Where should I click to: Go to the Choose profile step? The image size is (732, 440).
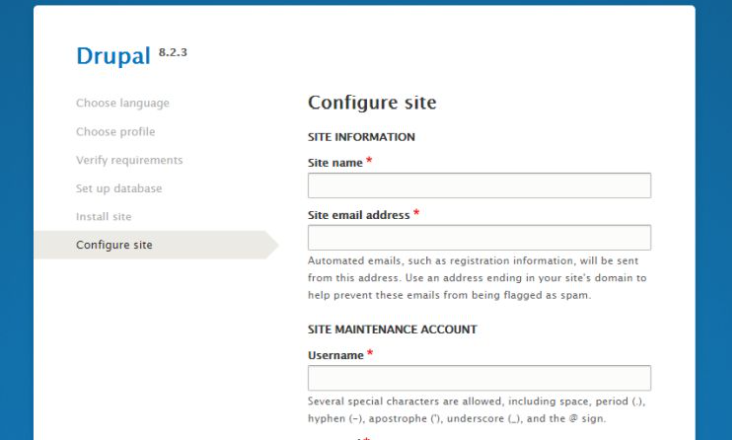[x=116, y=132]
